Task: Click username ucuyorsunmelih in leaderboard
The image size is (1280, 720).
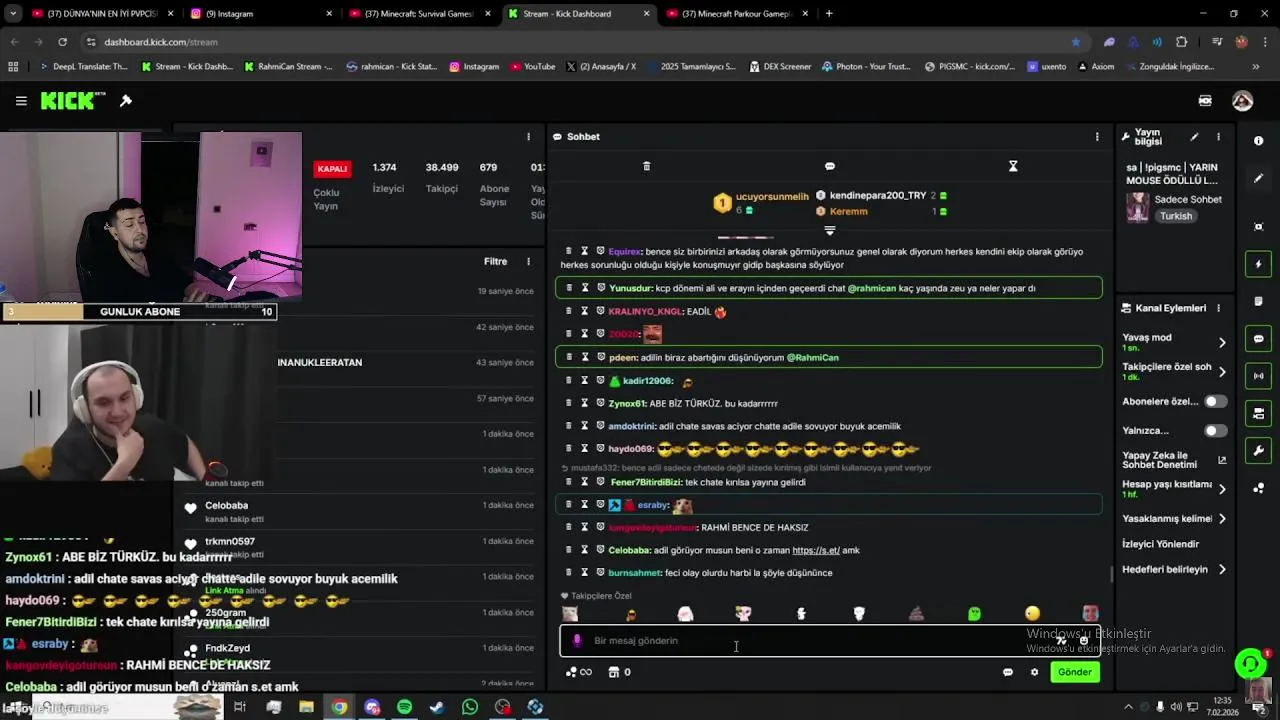Action: click(x=772, y=197)
